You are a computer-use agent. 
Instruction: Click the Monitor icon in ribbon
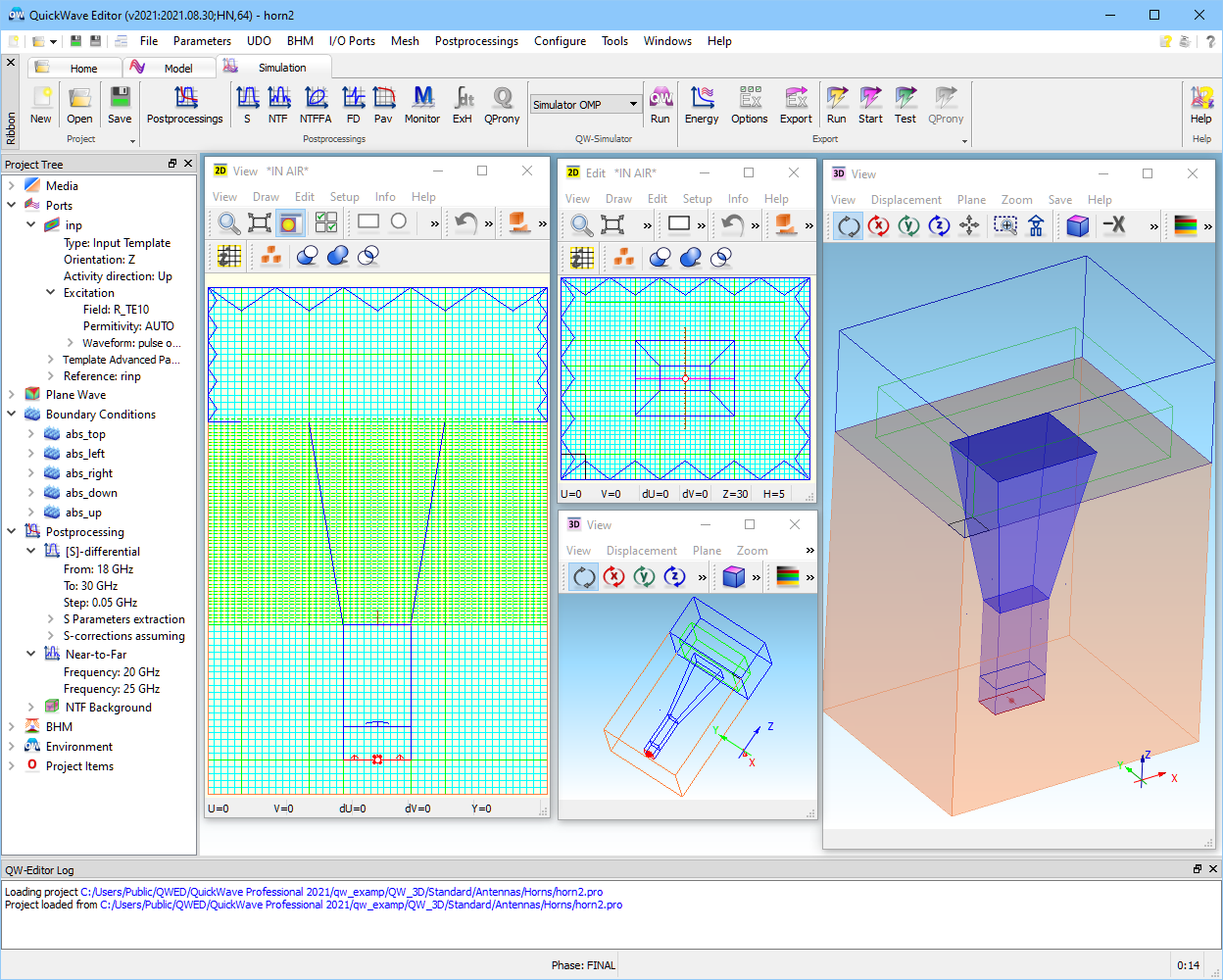tap(422, 105)
